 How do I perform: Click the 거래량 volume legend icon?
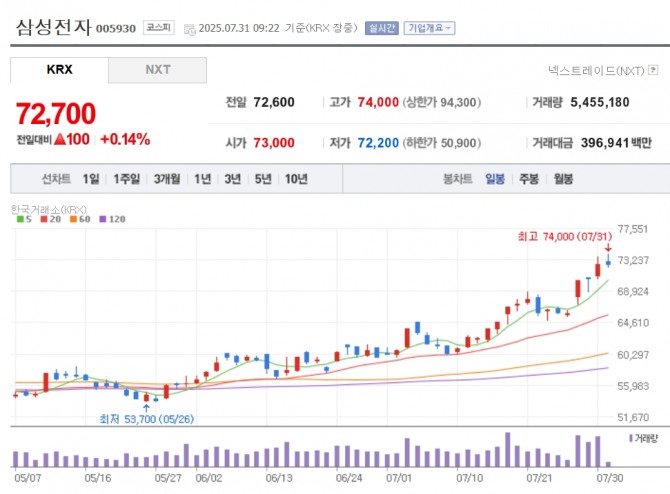point(633,438)
